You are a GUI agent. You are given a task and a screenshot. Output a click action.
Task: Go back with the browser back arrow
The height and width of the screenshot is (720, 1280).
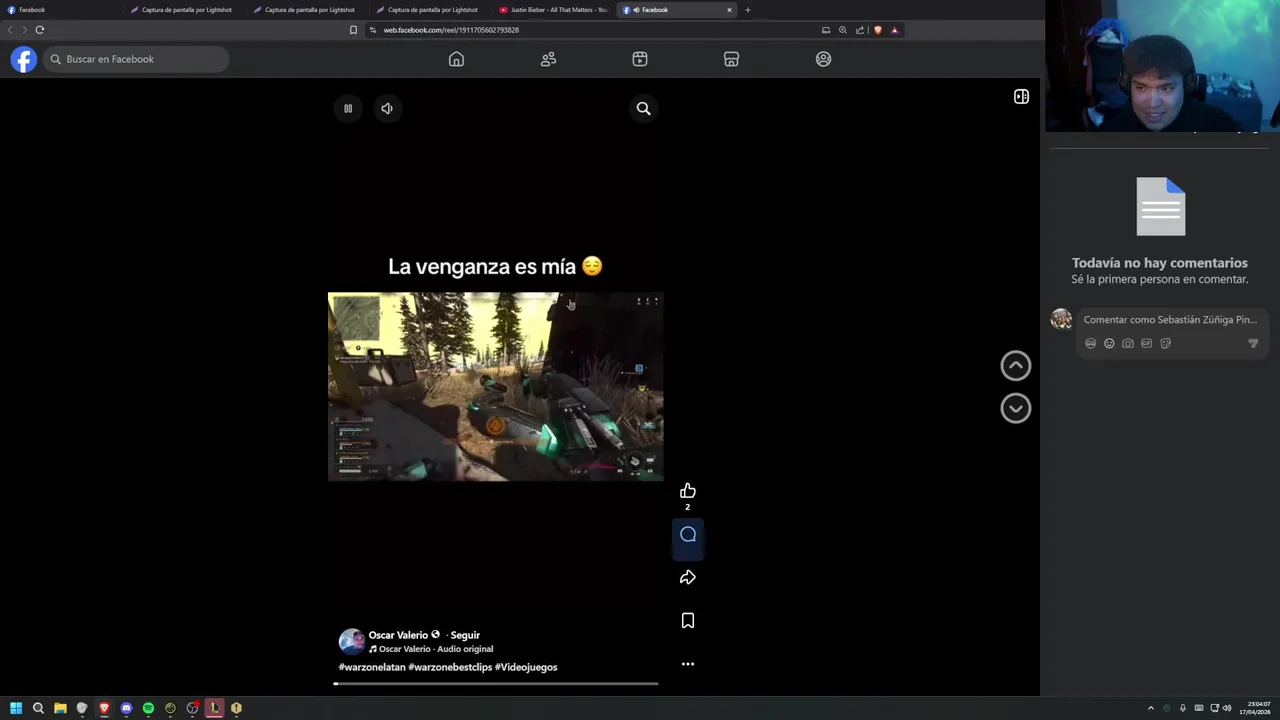[x=10, y=30]
